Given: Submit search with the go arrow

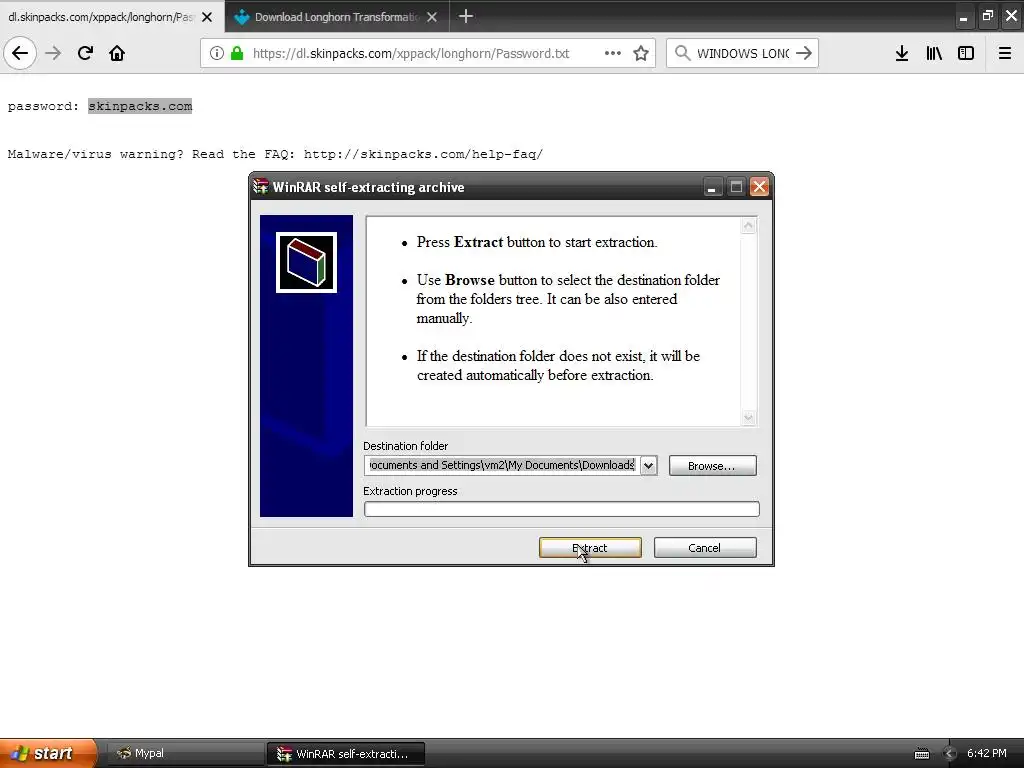Looking at the screenshot, I should 804,53.
